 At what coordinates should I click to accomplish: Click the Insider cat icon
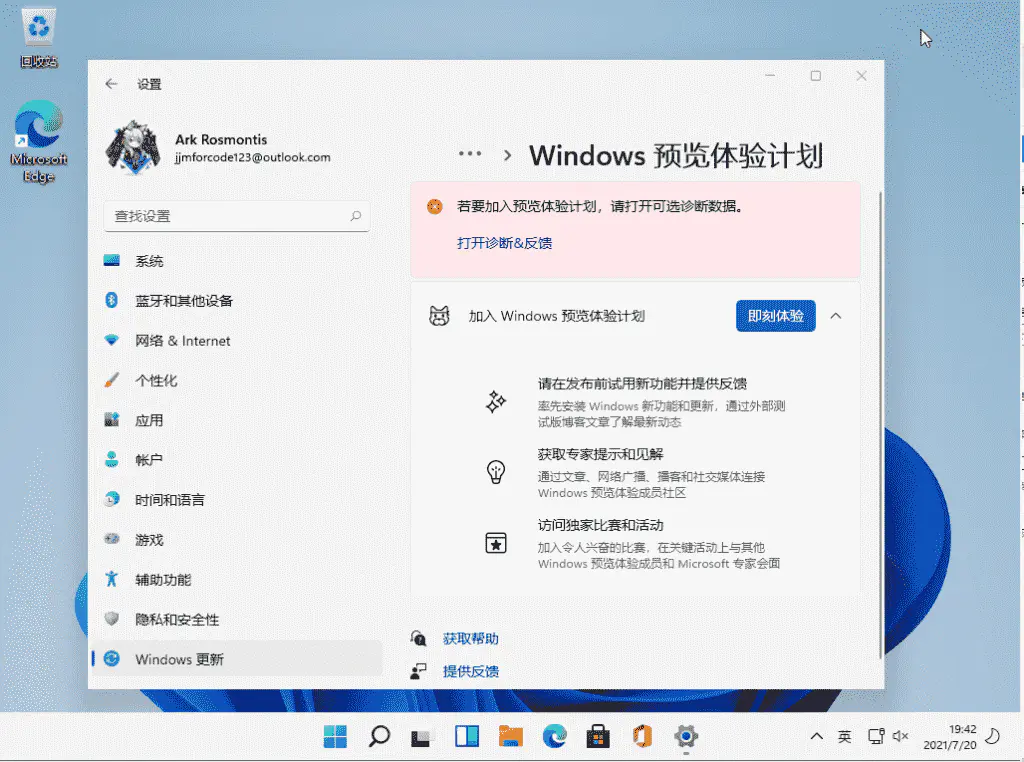pyautogui.click(x=439, y=316)
